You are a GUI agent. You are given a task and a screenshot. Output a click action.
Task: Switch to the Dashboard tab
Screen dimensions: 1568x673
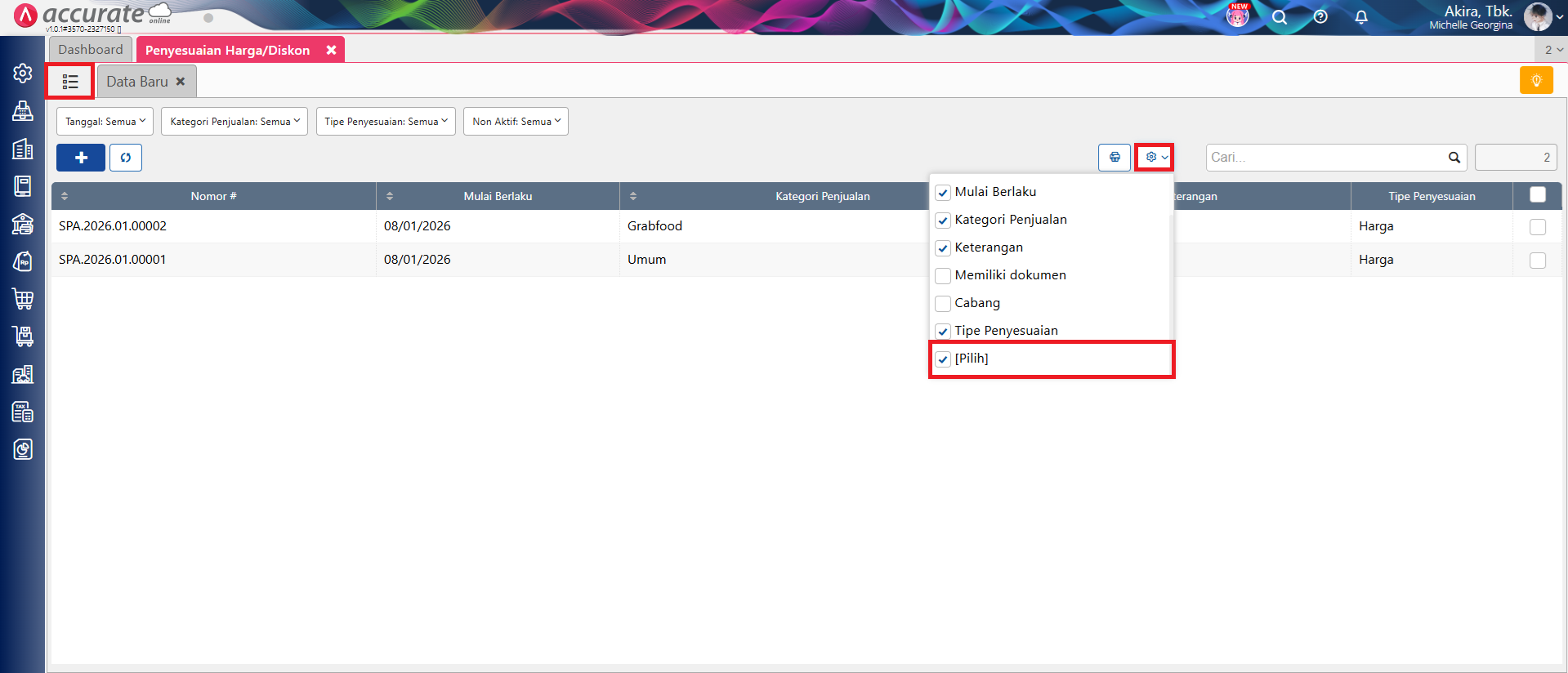(90, 50)
